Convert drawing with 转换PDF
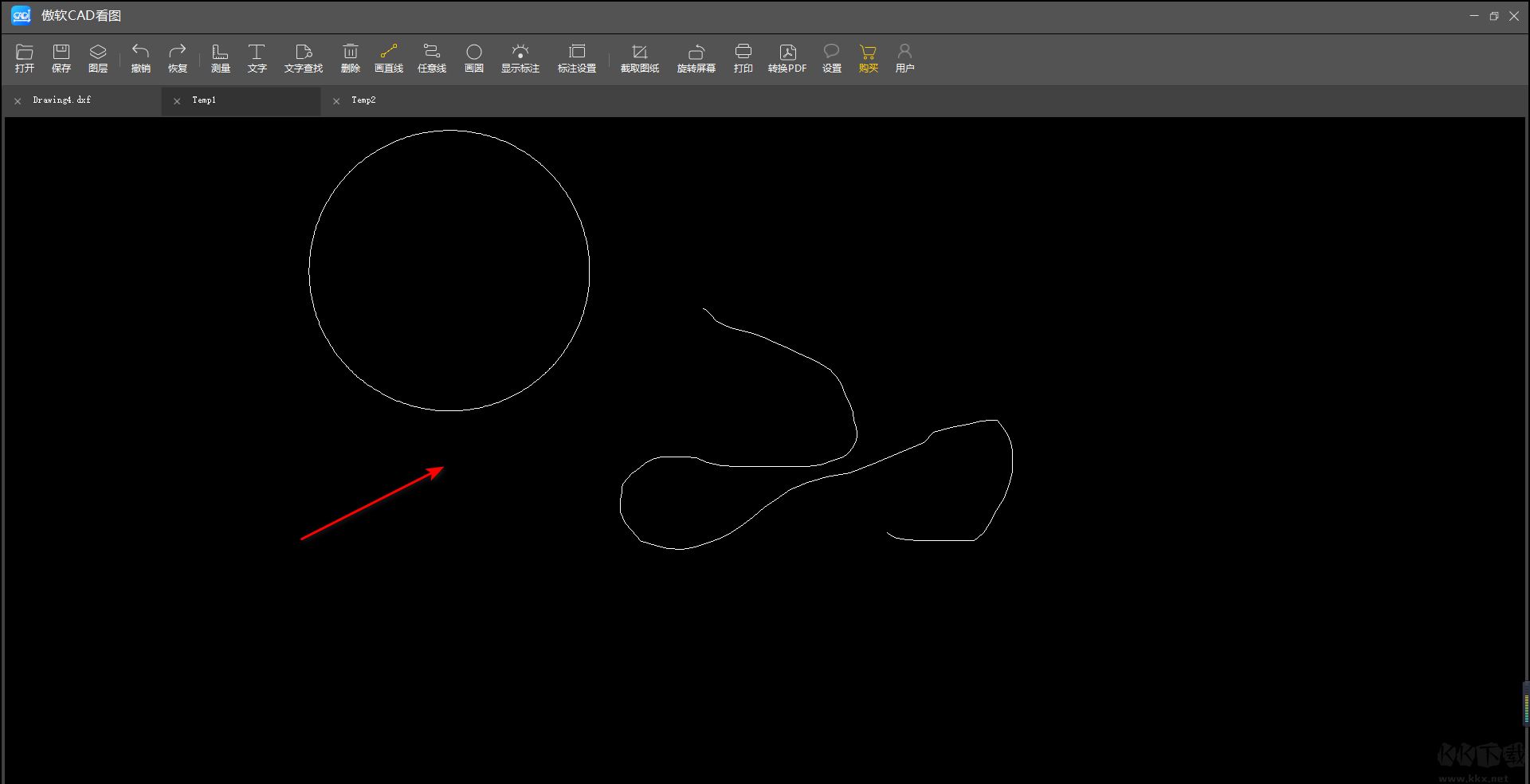The width and height of the screenshot is (1530, 784). coord(787,58)
